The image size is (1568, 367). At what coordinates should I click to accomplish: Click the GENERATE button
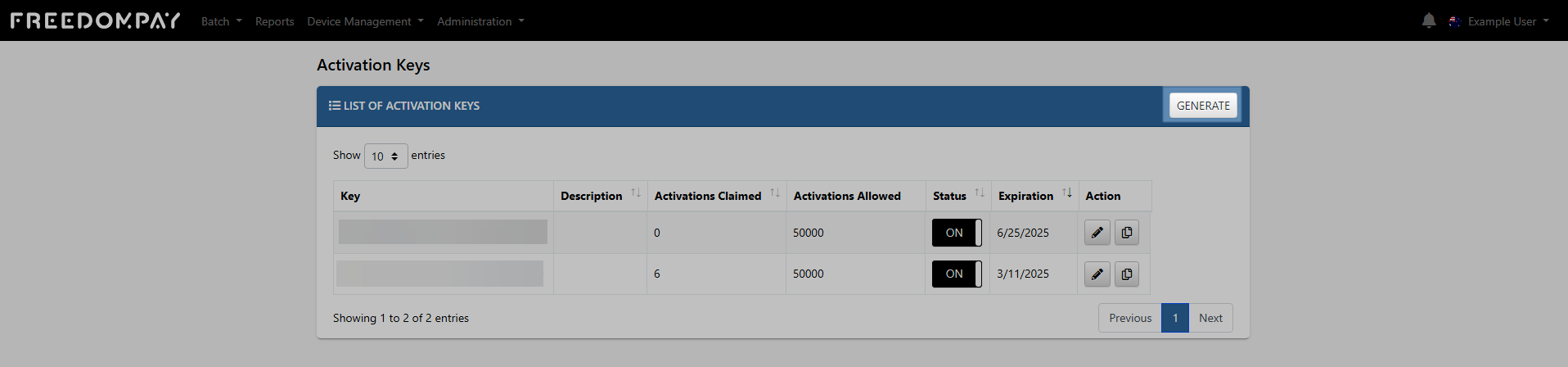point(1203,106)
